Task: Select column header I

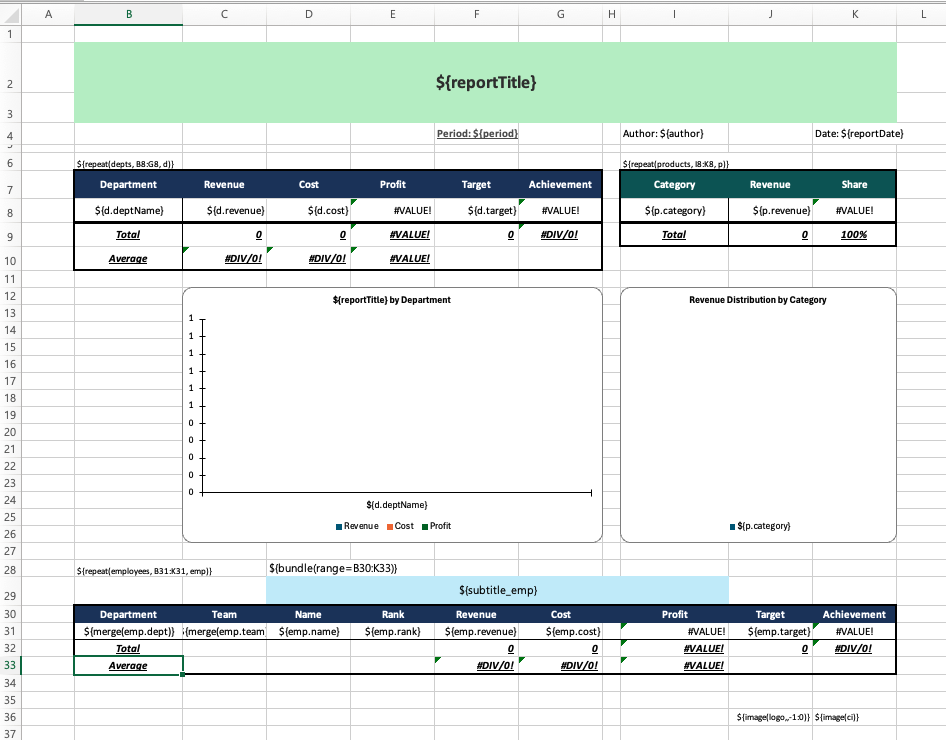Action: tap(674, 14)
